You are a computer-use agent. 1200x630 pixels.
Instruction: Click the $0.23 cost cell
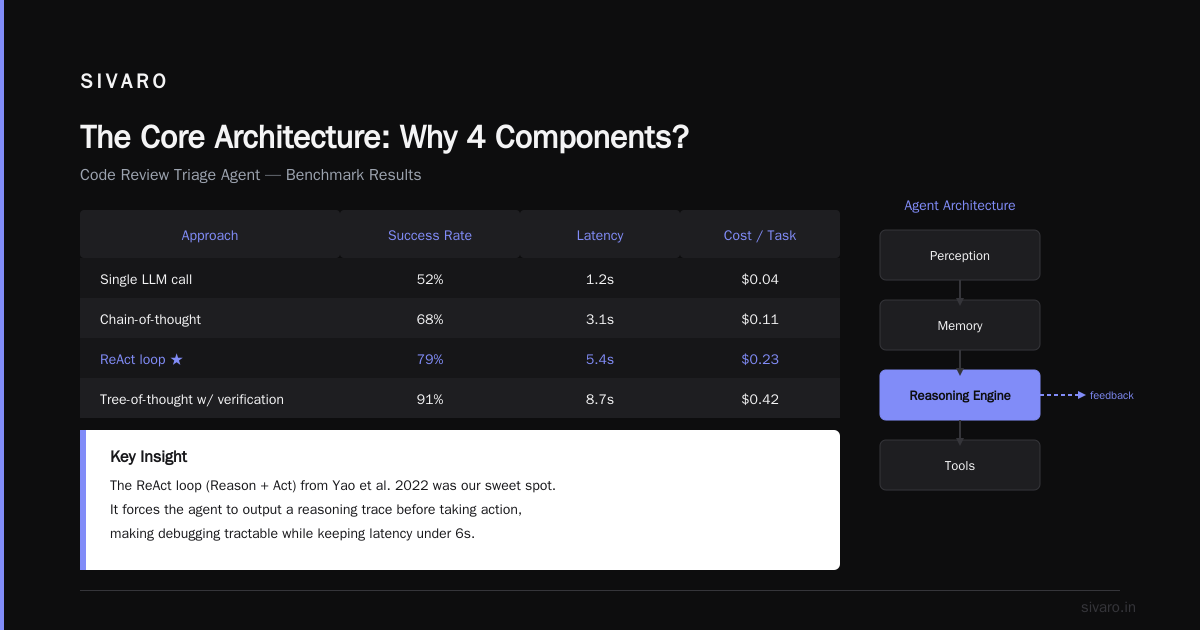pyautogui.click(x=760, y=359)
